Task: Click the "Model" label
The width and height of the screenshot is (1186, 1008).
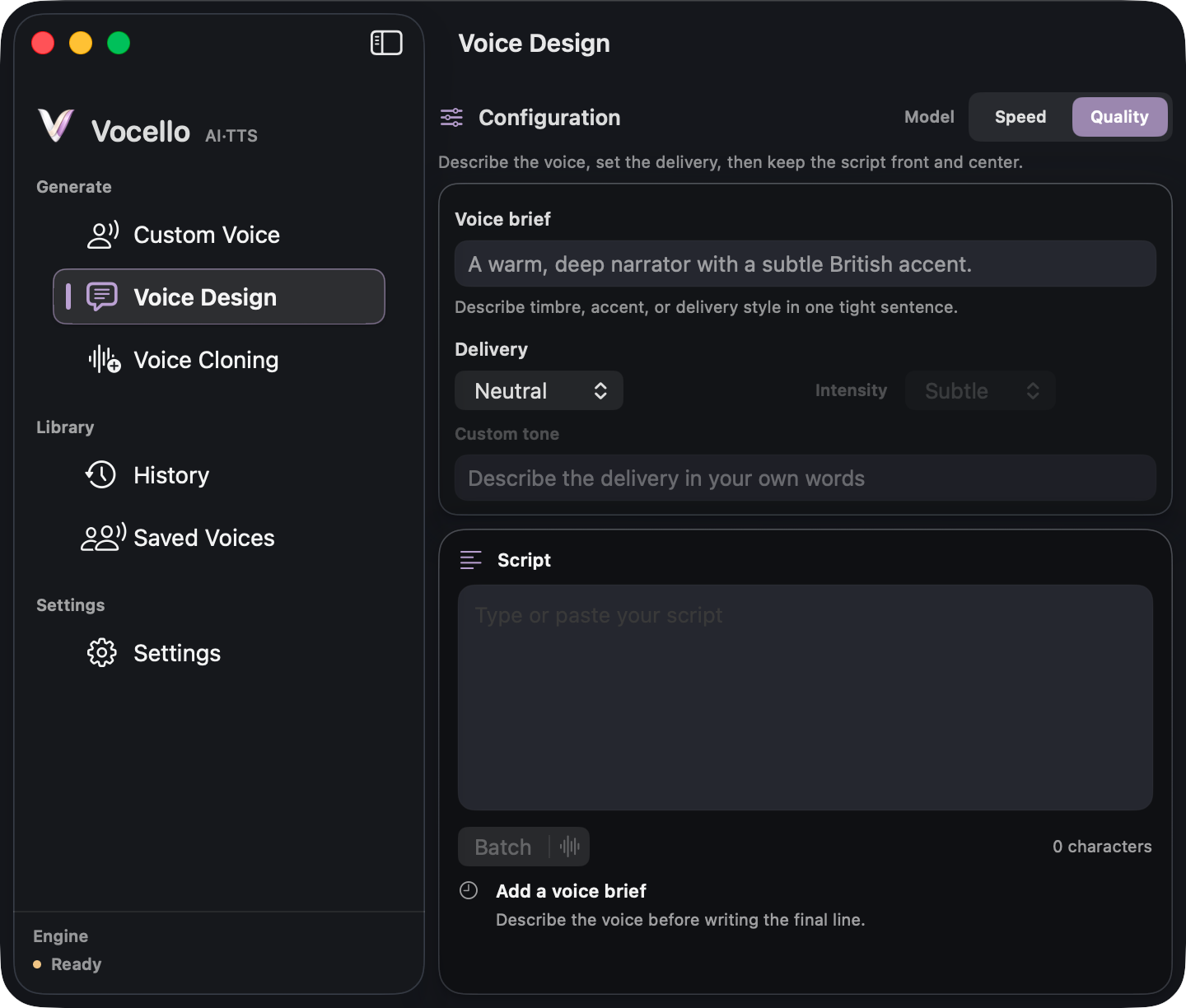Action: 929,117
